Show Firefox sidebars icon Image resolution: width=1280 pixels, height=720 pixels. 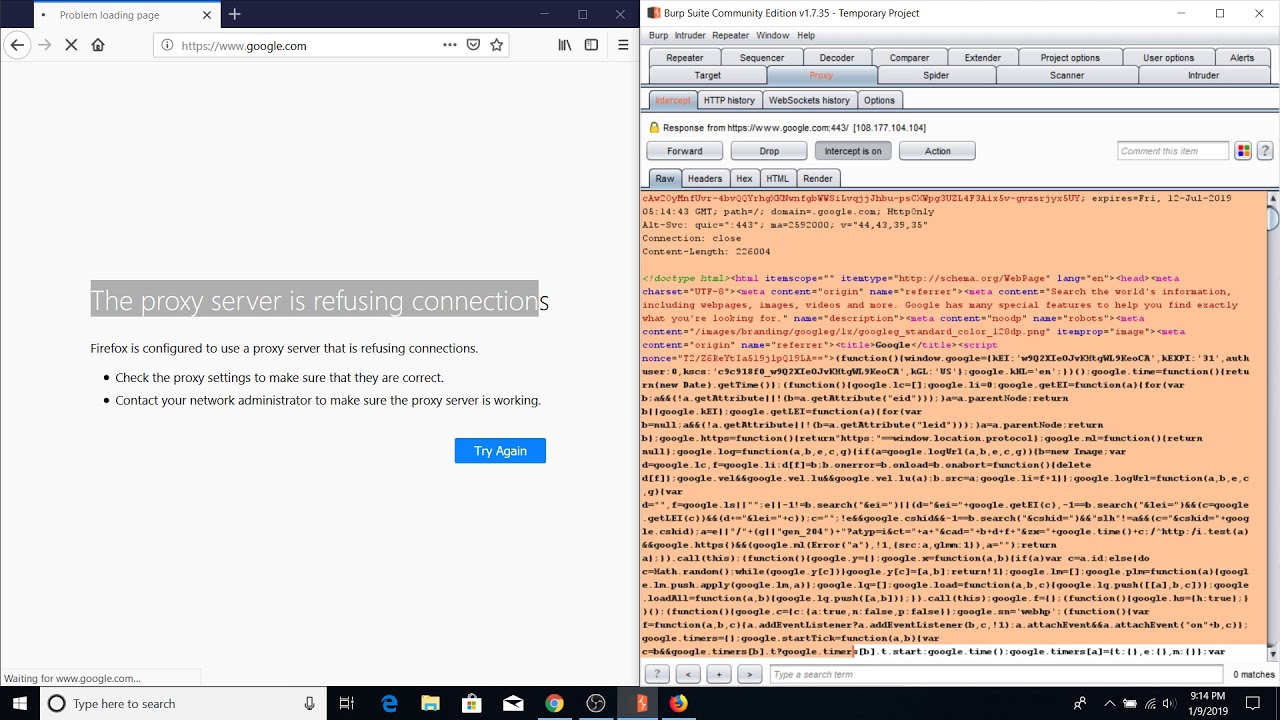point(591,45)
